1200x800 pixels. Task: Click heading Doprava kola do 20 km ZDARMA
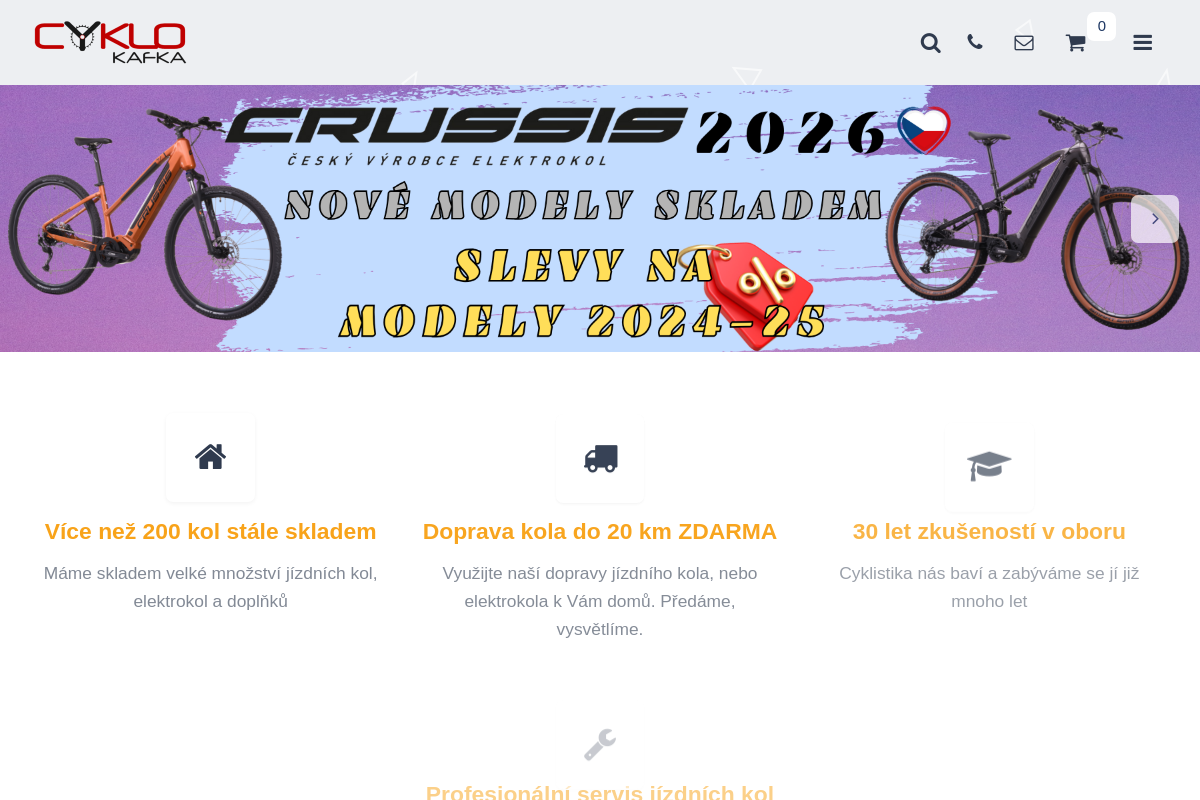click(x=600, y=531)
